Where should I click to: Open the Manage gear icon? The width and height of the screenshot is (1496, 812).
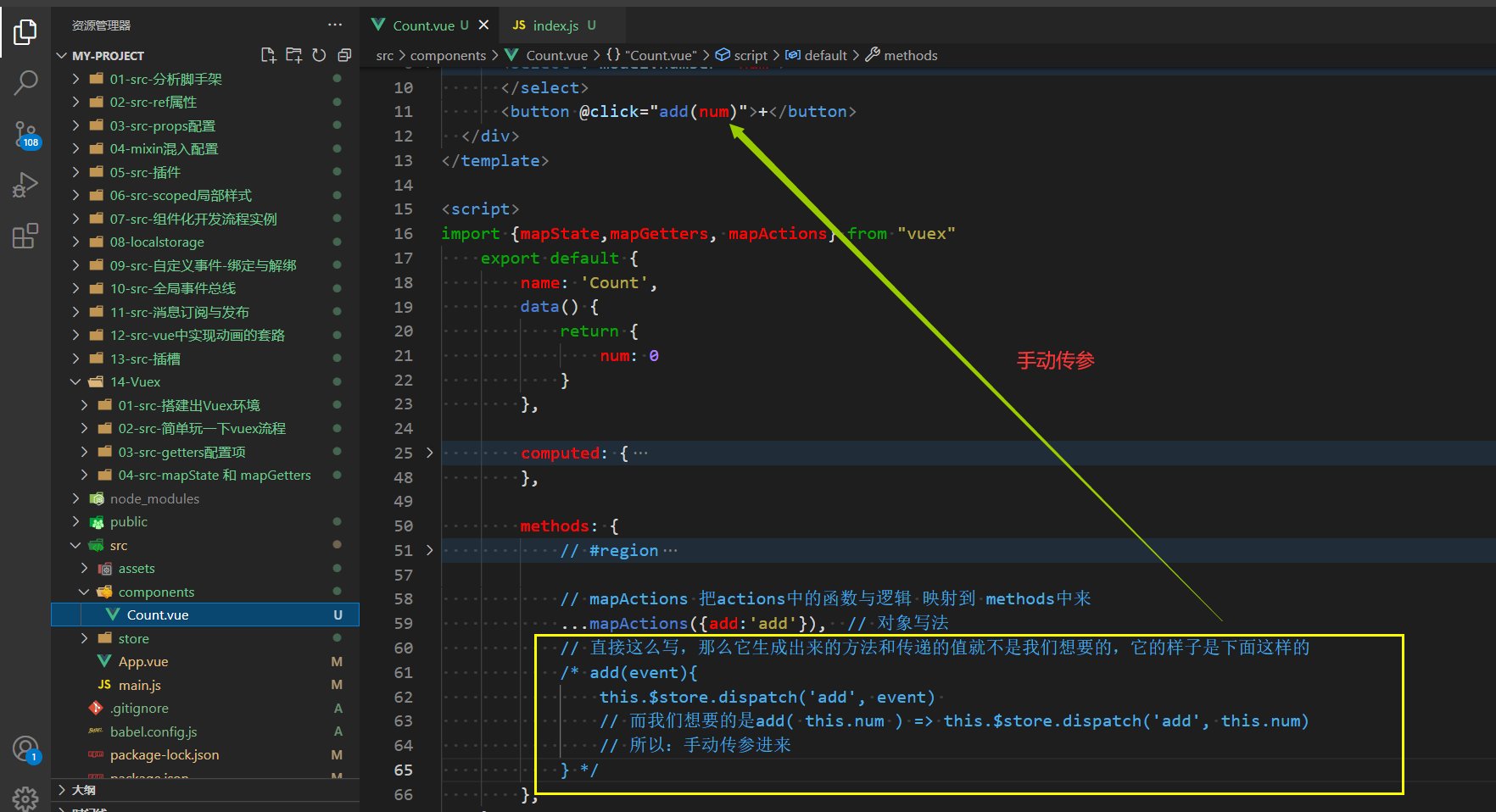tap(25, 798)
